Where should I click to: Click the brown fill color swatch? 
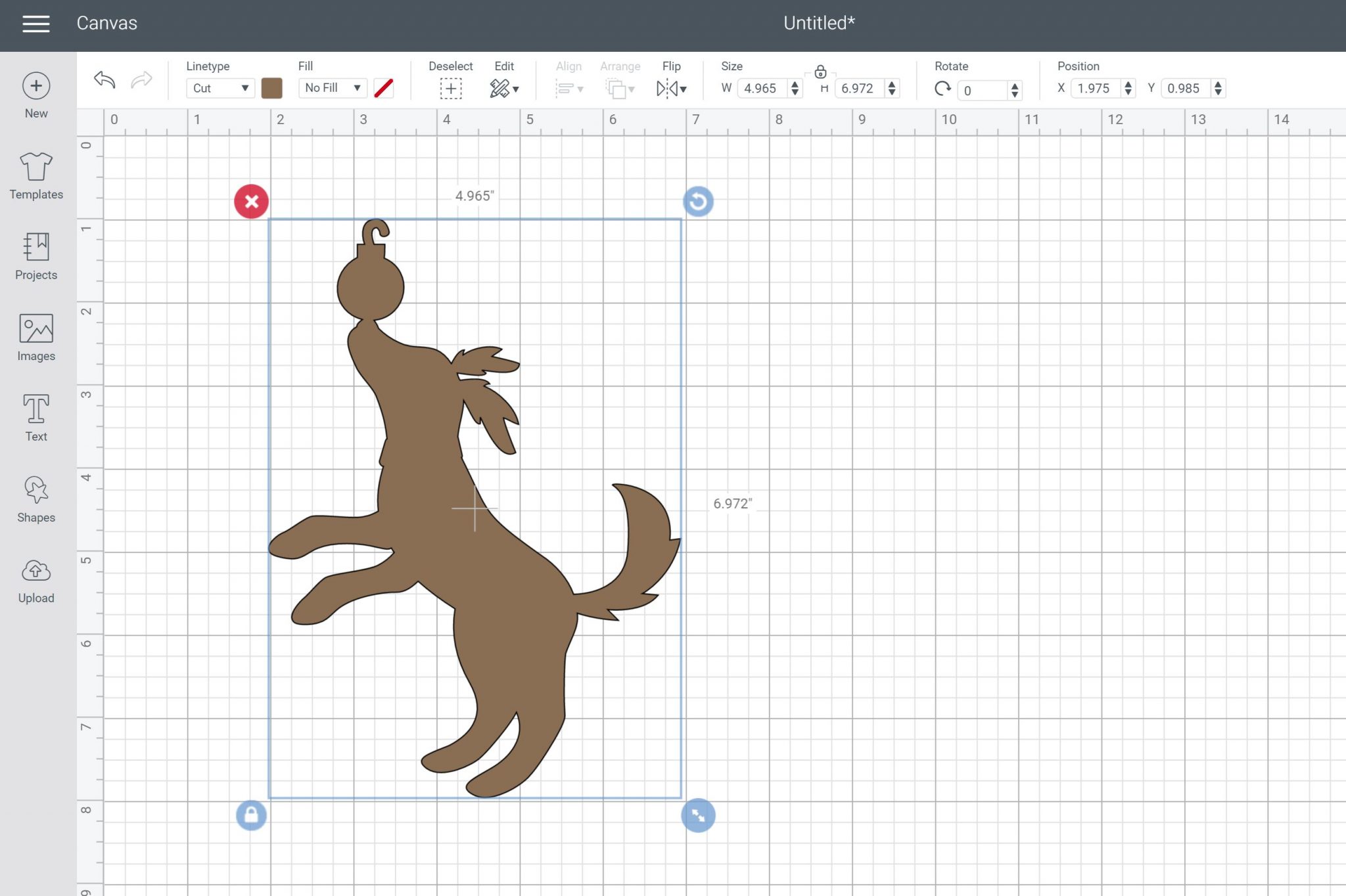tap(270, 88)
